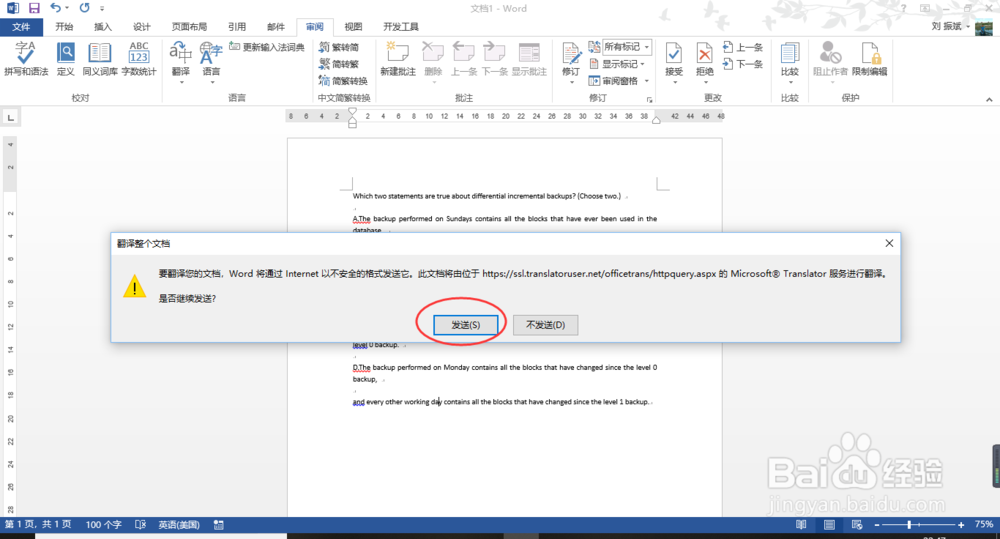
Task: Customize Quick Access Toolbar dropdown arrow
Action: (x=102, y=9)
